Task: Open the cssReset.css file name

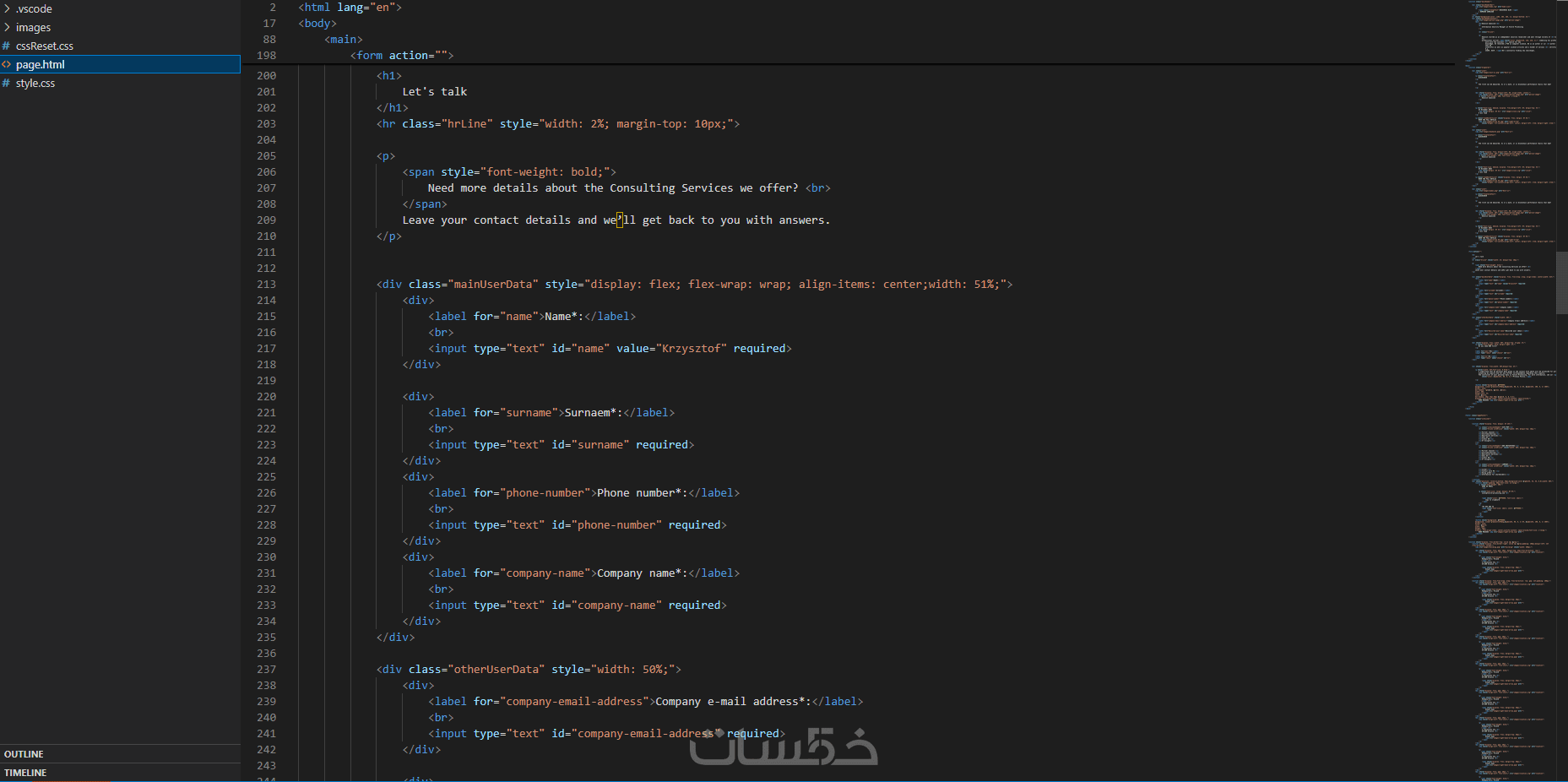Action: pos(45,46)
